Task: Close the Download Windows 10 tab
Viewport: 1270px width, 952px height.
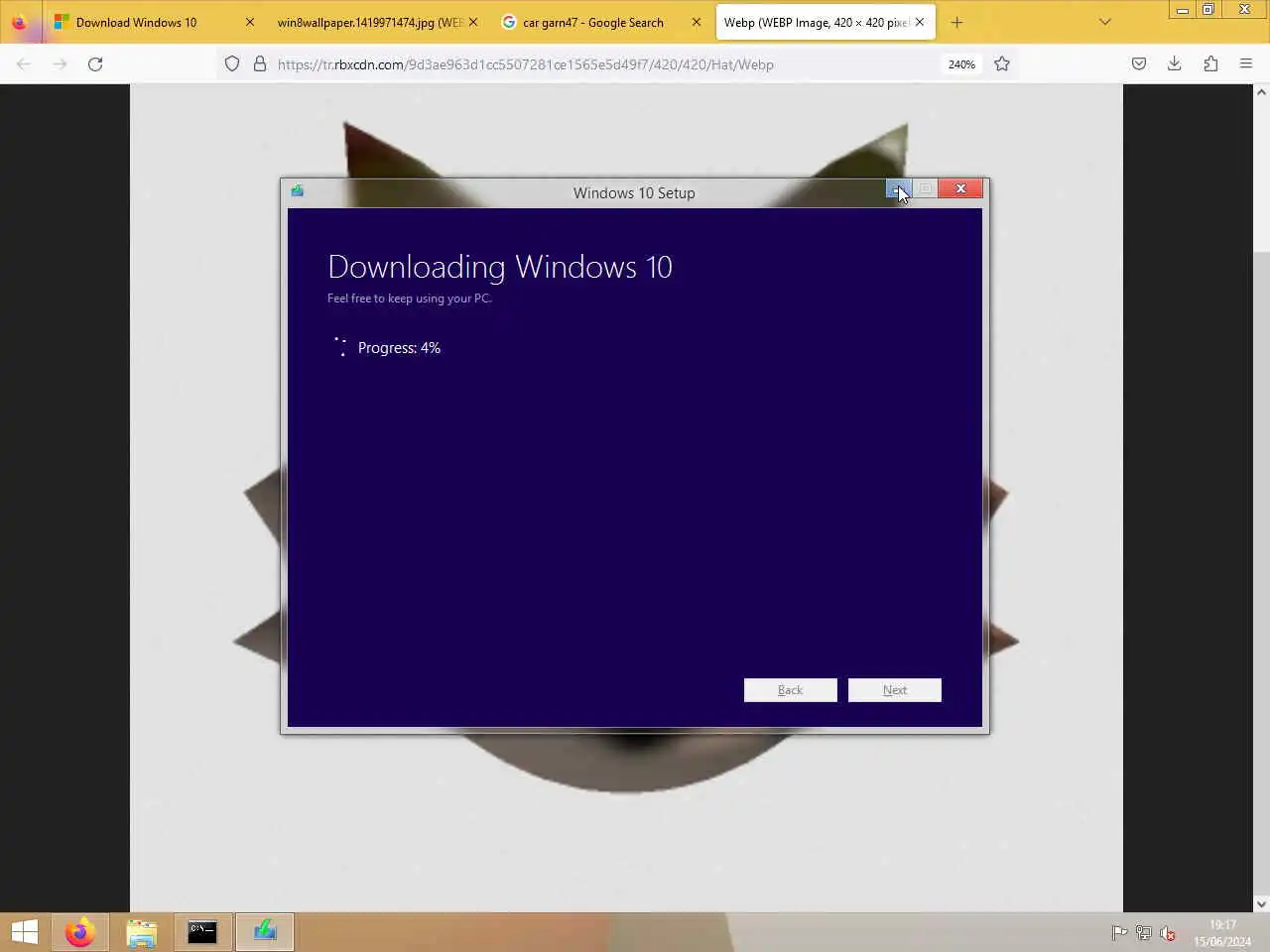Action: pyautogui.click(x=249, y=22)
